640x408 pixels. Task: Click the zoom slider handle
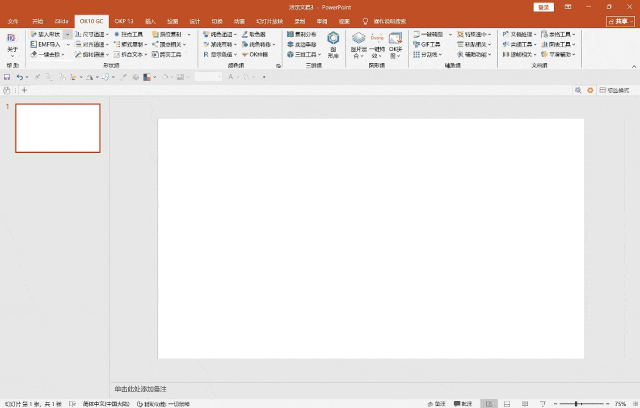pos(576,404)
